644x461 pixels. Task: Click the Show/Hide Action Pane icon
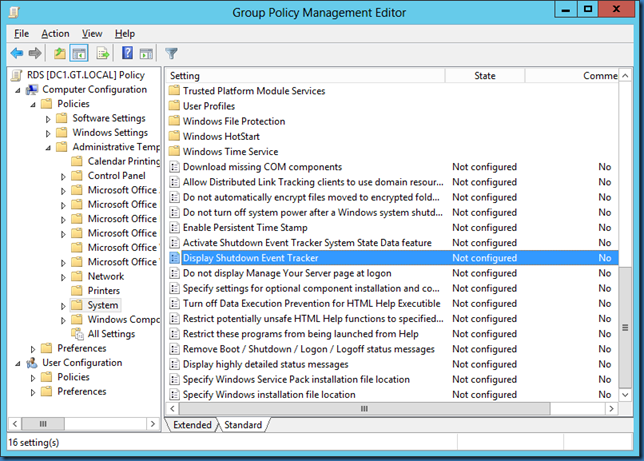point(145,53)
